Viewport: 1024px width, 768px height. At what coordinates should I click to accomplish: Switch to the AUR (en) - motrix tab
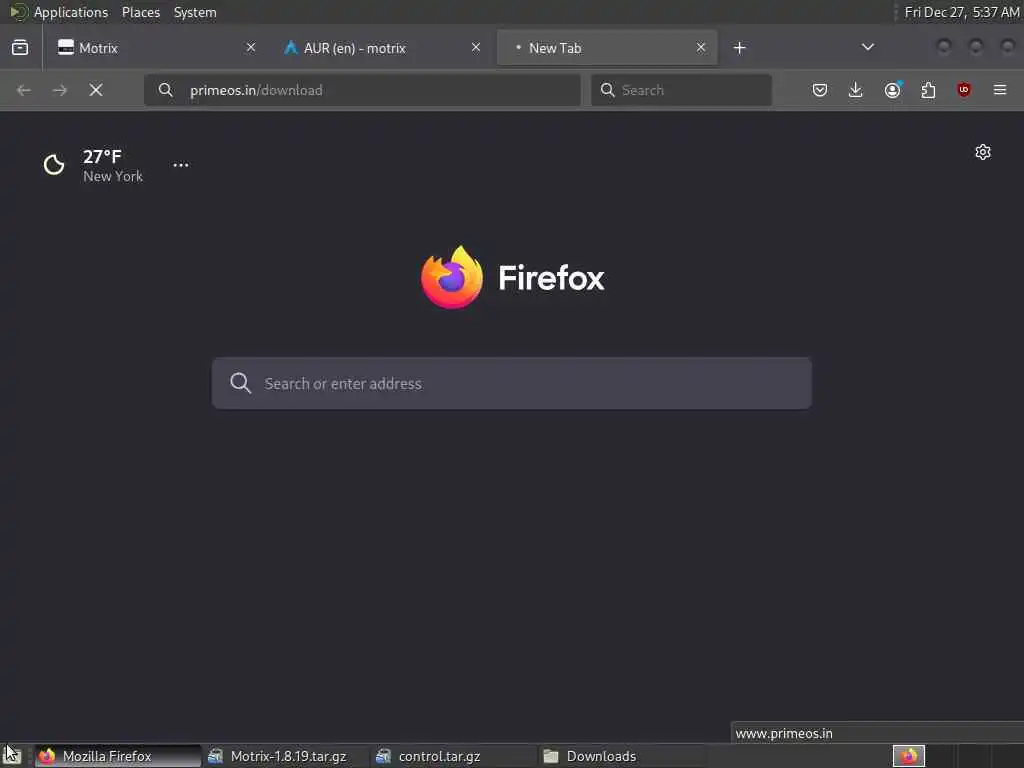[x=382, y=48]
